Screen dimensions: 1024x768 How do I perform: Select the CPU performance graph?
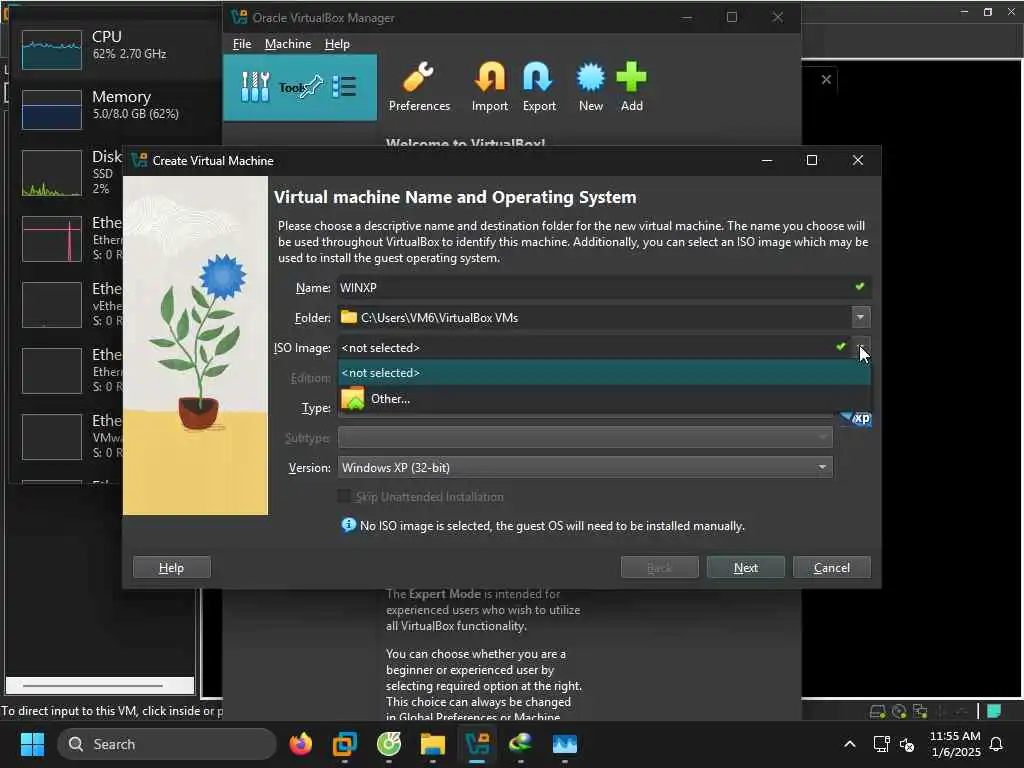(x=52, y=49)
